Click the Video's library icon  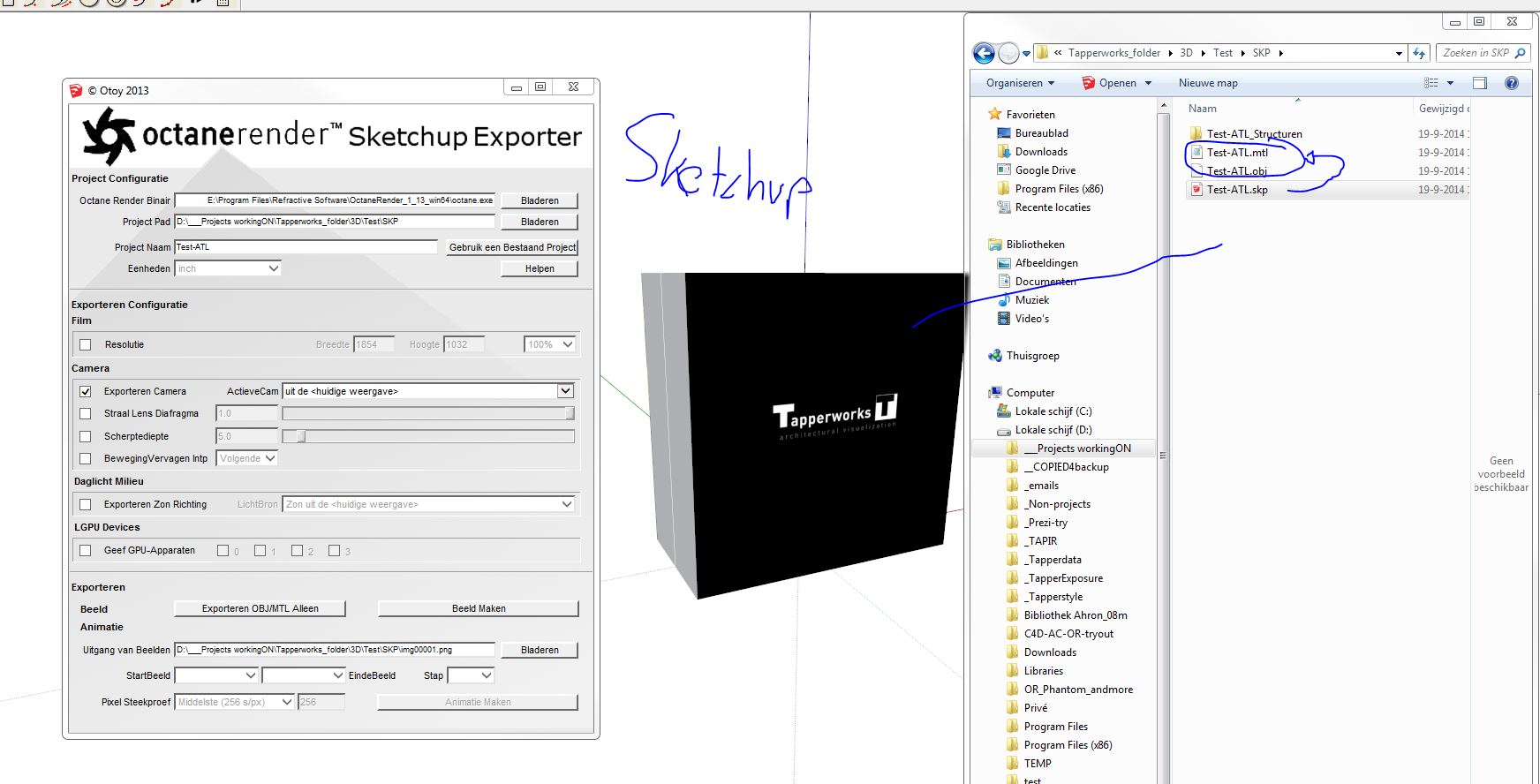(1004, 319)
